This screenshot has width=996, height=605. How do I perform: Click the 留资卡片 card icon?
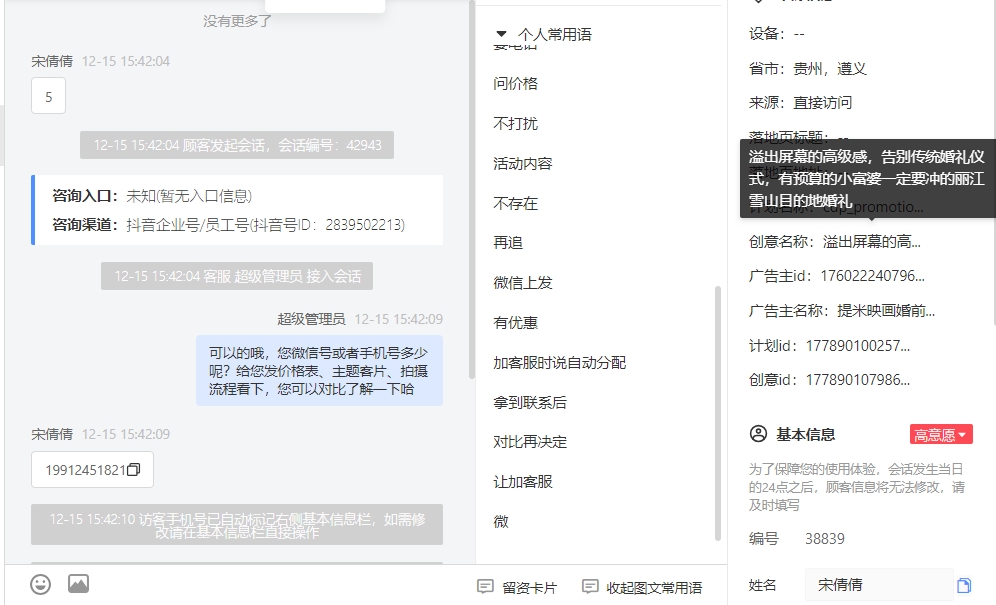(x=485, y=587)
